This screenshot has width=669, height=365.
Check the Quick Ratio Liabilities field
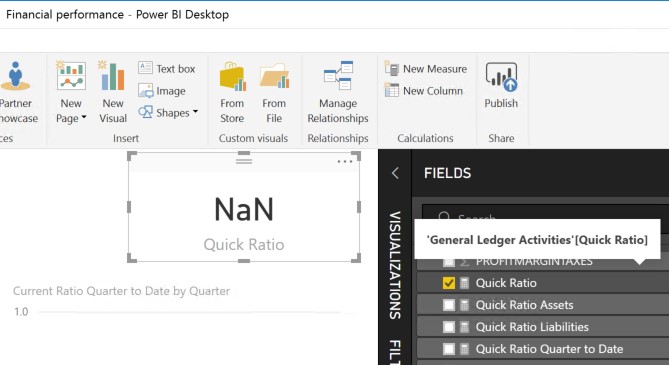pyautogui.click(x=449, y=327)
